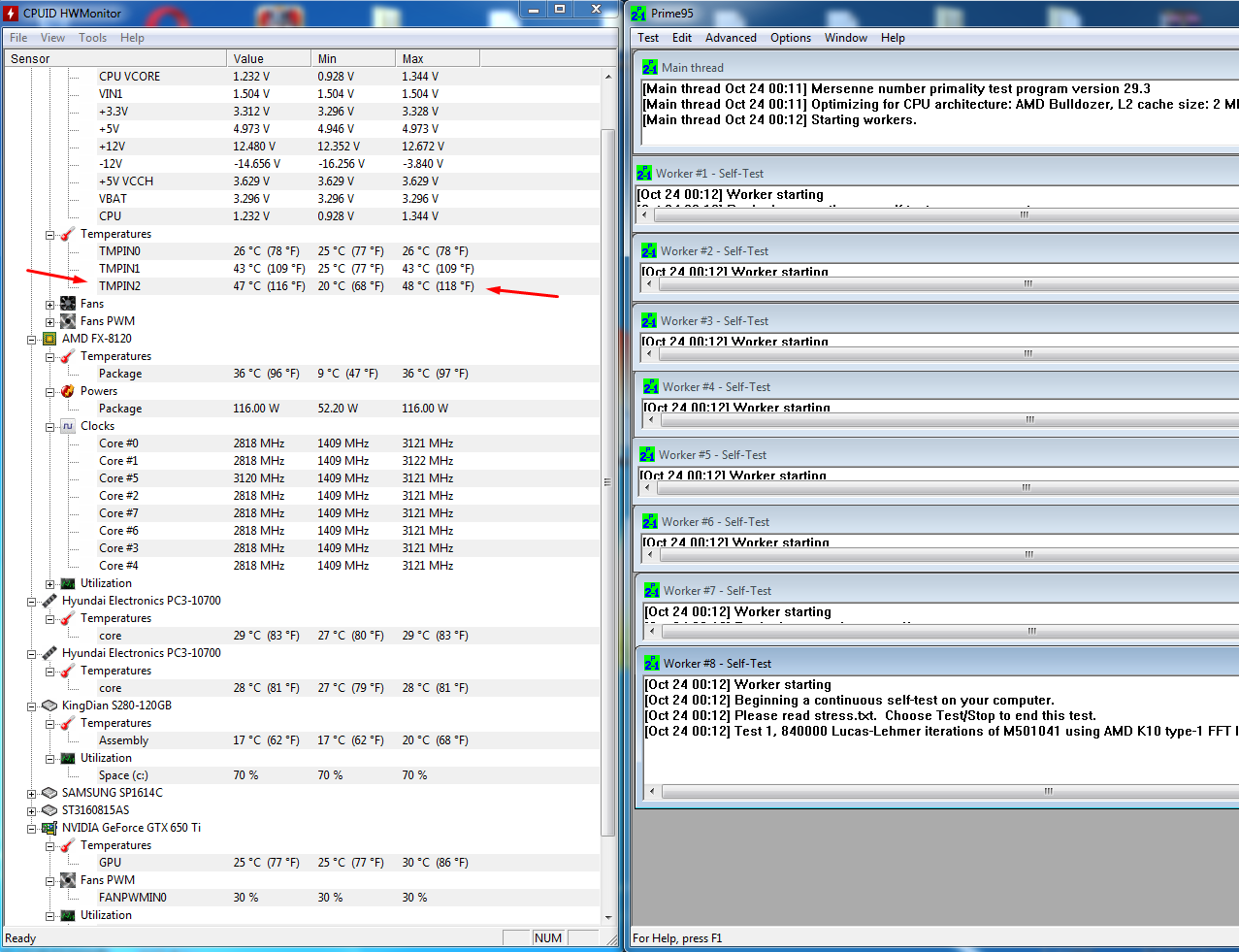
Task: Select the Assembly temperature row under KingDian
Action: coord(302,740)
